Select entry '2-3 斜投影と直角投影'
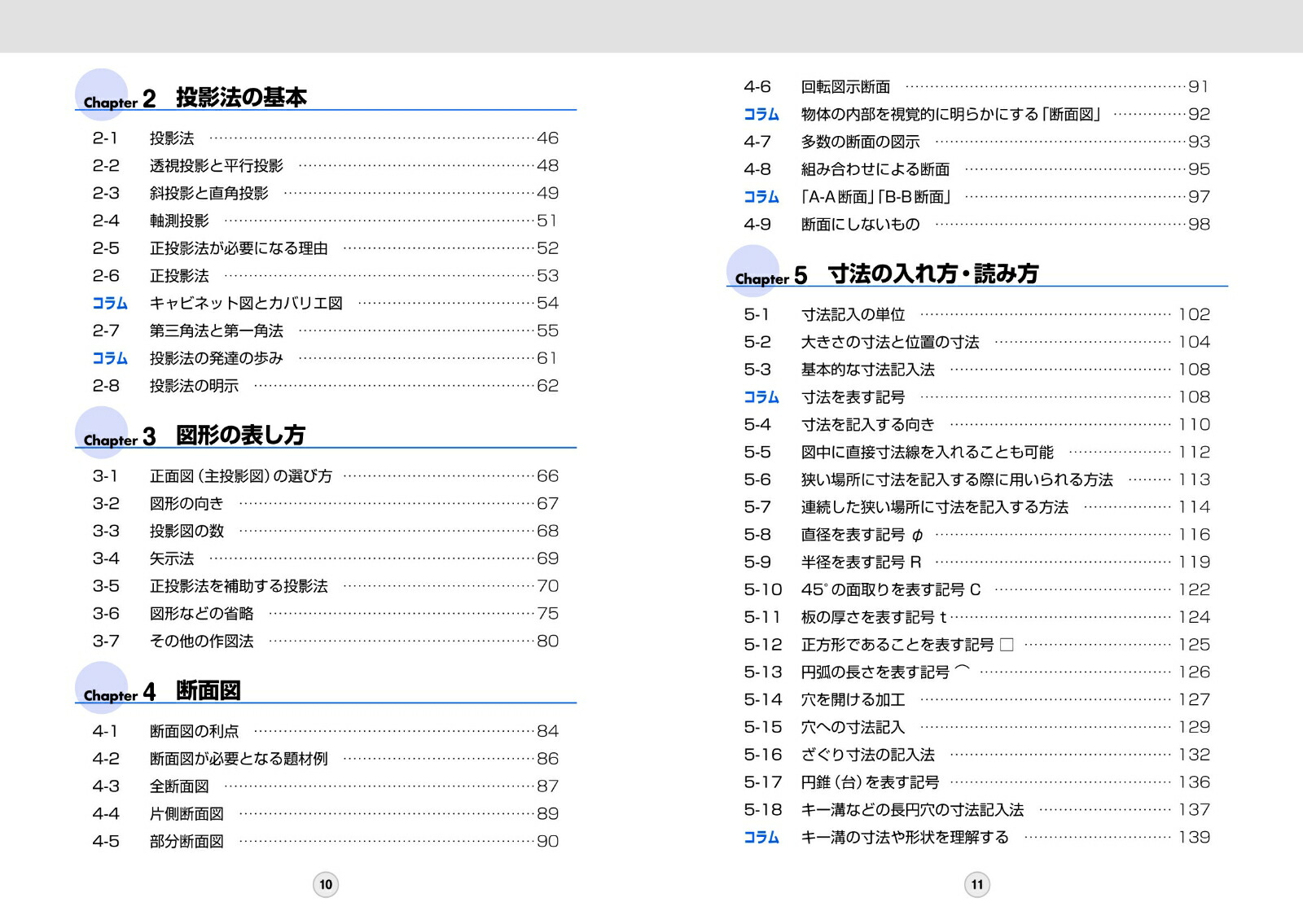The image size is (1303, 924). [x=326, y=194]
